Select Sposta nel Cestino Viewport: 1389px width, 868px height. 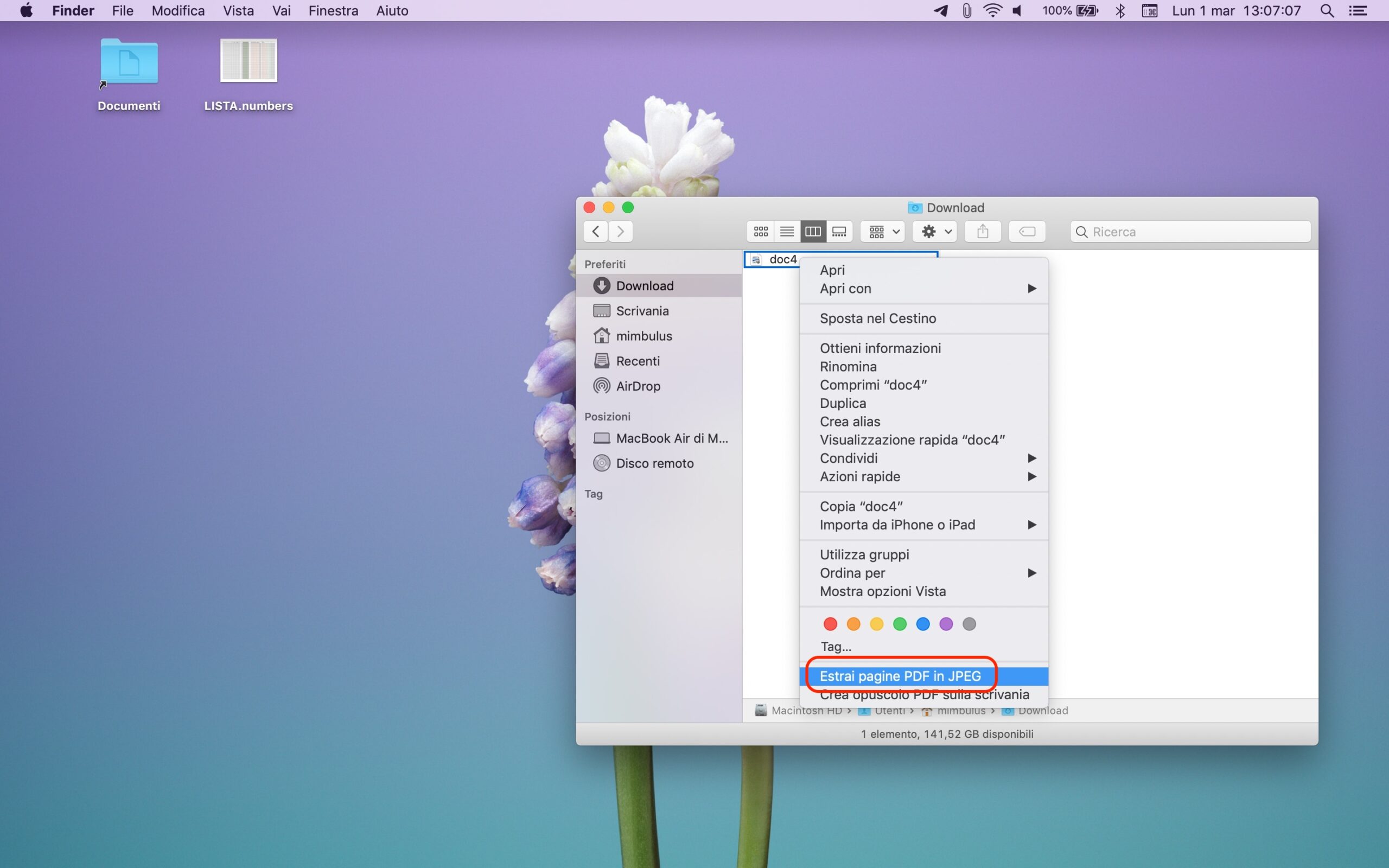click(x=877, y=318)
